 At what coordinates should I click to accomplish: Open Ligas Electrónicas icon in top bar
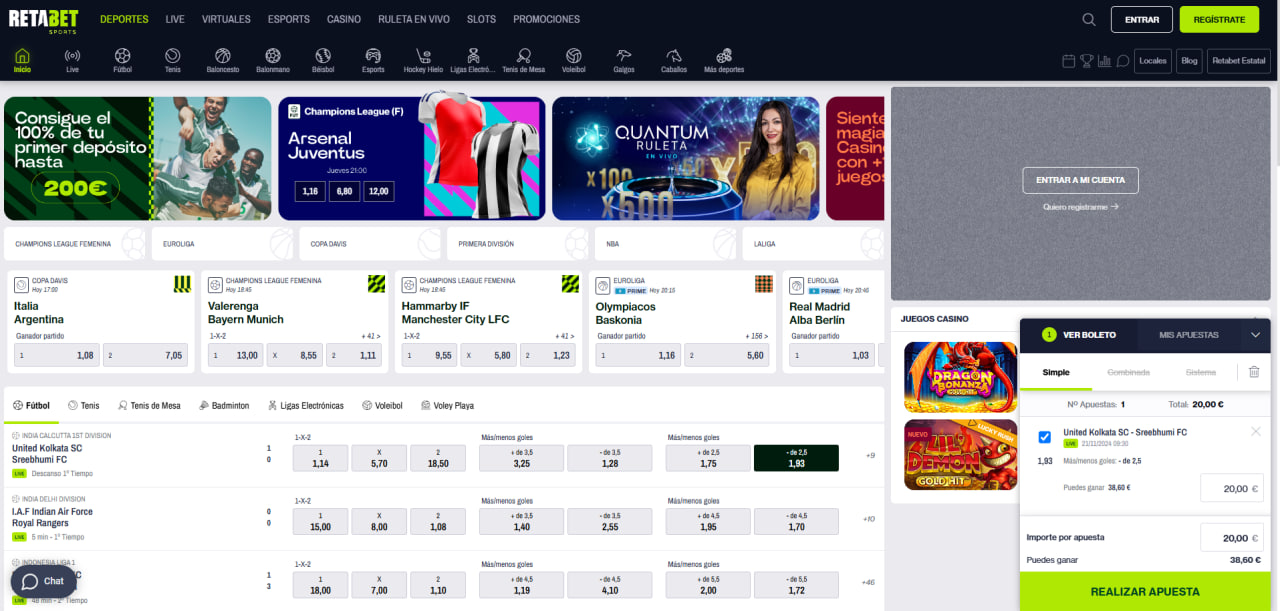coord(473,60)
